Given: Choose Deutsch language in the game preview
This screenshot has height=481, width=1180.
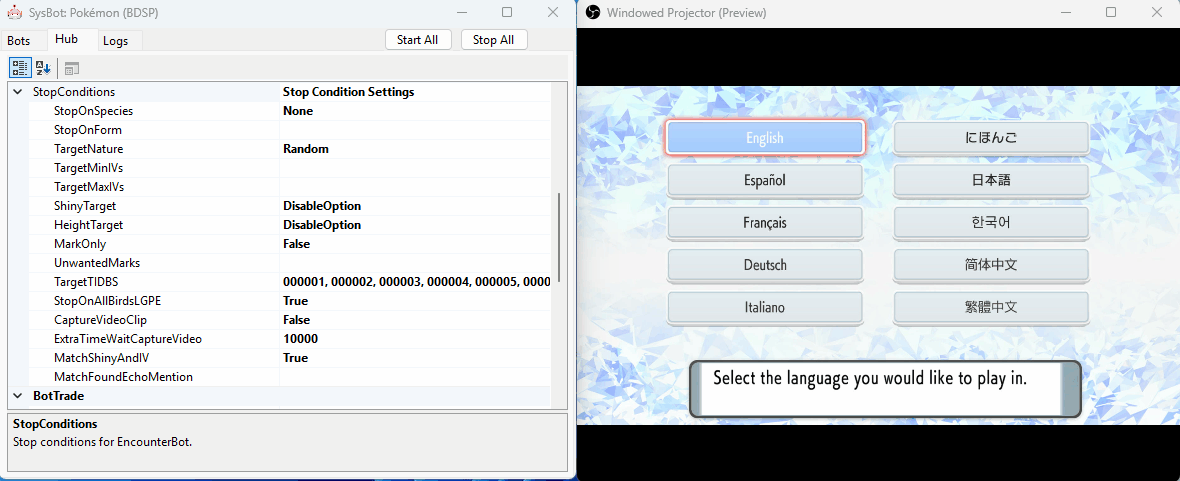Looking at the screenshot, I should pos(765,265).
